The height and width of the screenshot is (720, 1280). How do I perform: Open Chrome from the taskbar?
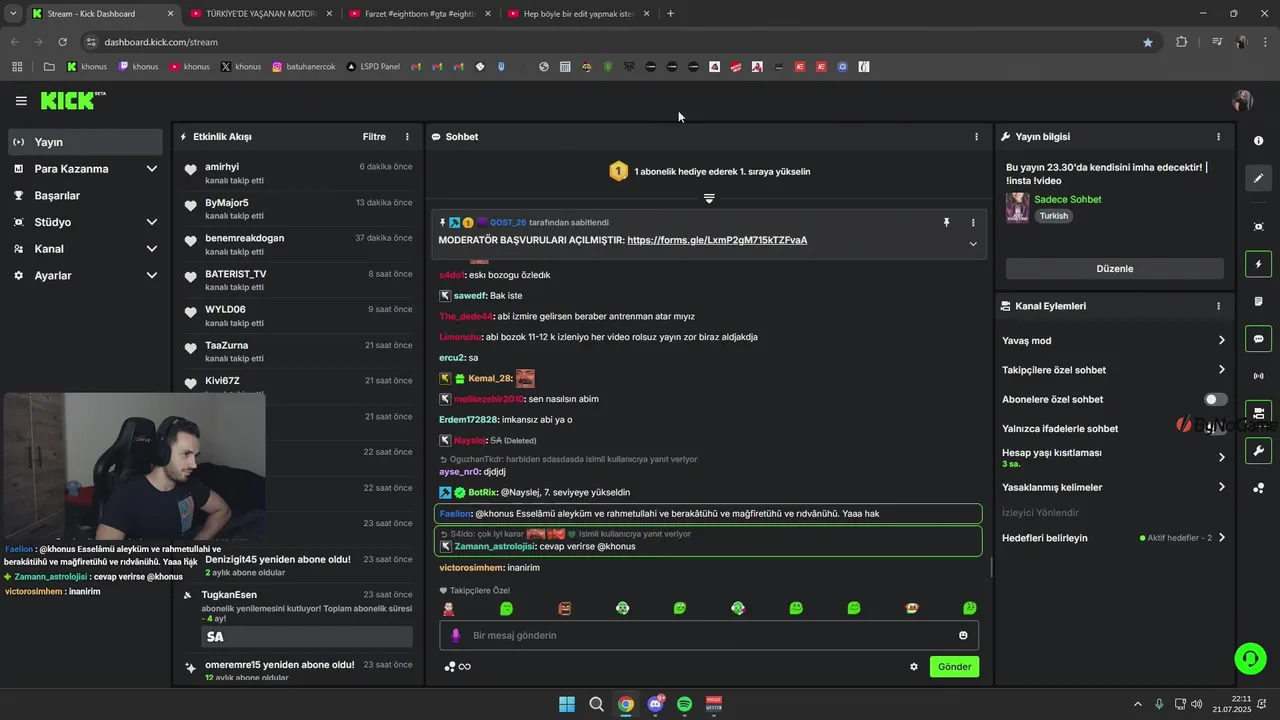(x=626, y=704)
